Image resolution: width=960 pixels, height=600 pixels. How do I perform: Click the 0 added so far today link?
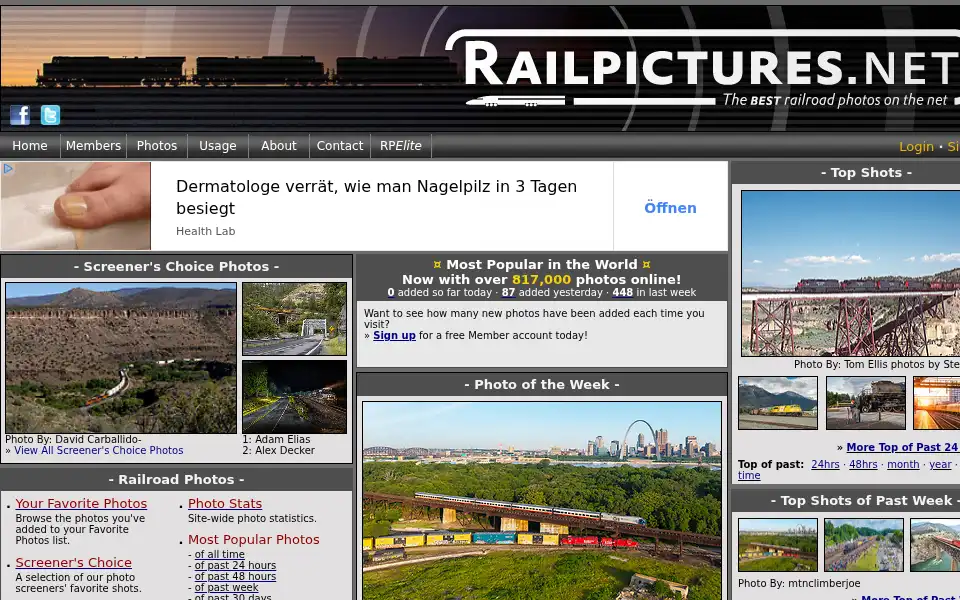tap(391, 293)
